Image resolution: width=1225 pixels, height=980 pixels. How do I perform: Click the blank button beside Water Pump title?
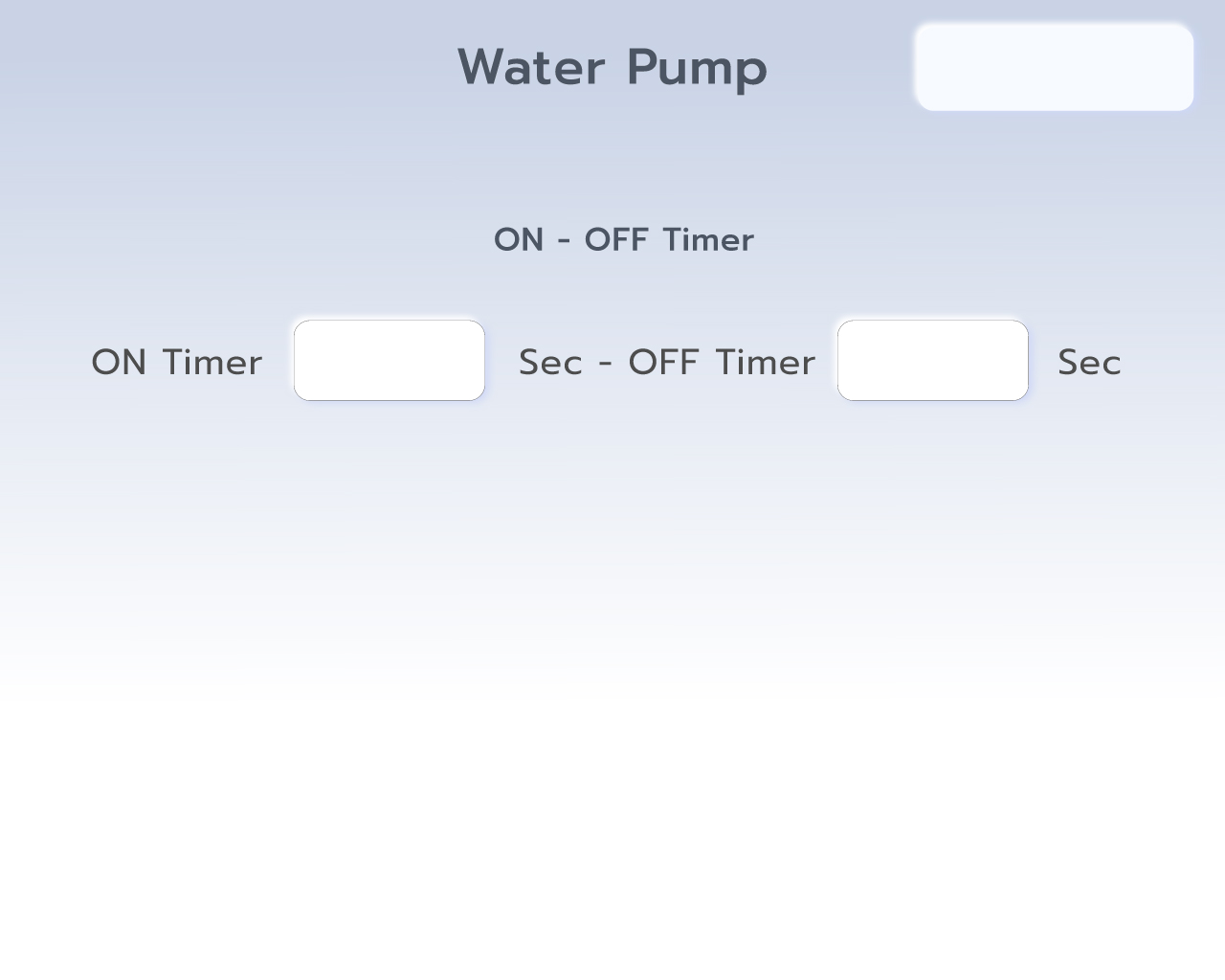pyautogui.click(x=1054, y=67)
